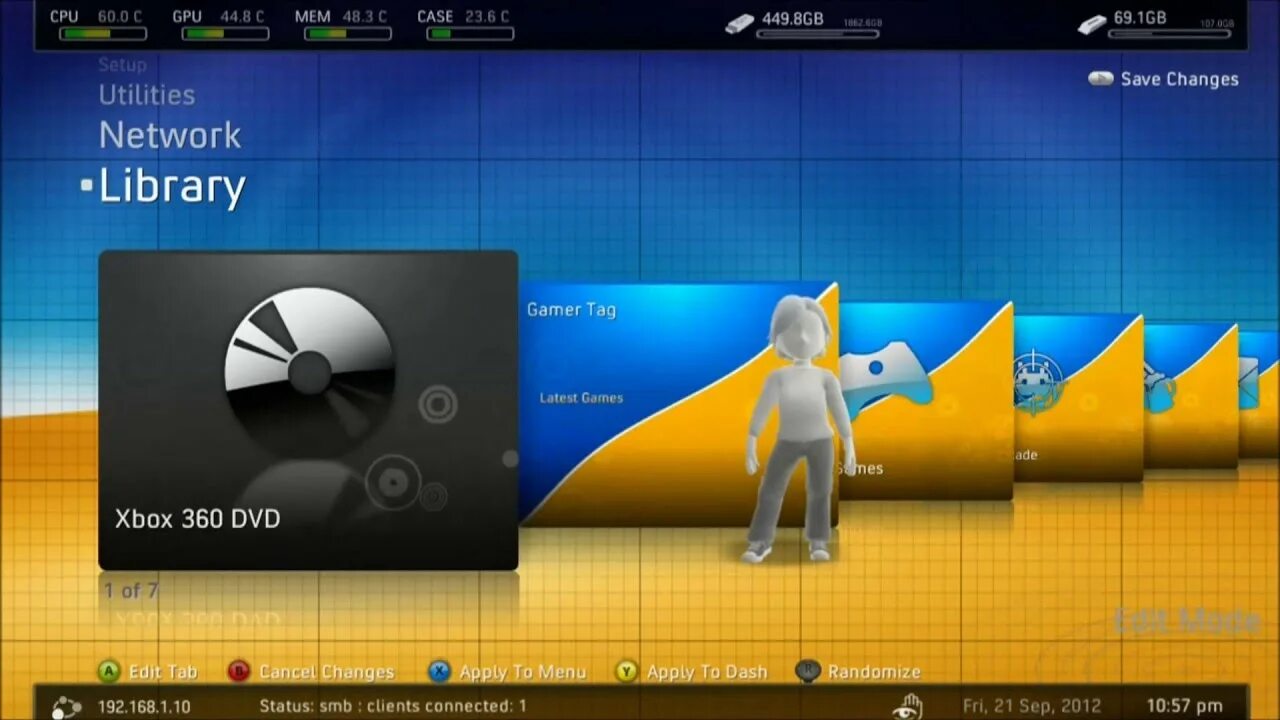The height and width of the screenshot is (720, 1280).
Task: Click the MEM 48.3 C reading
Action: (365, 17)
